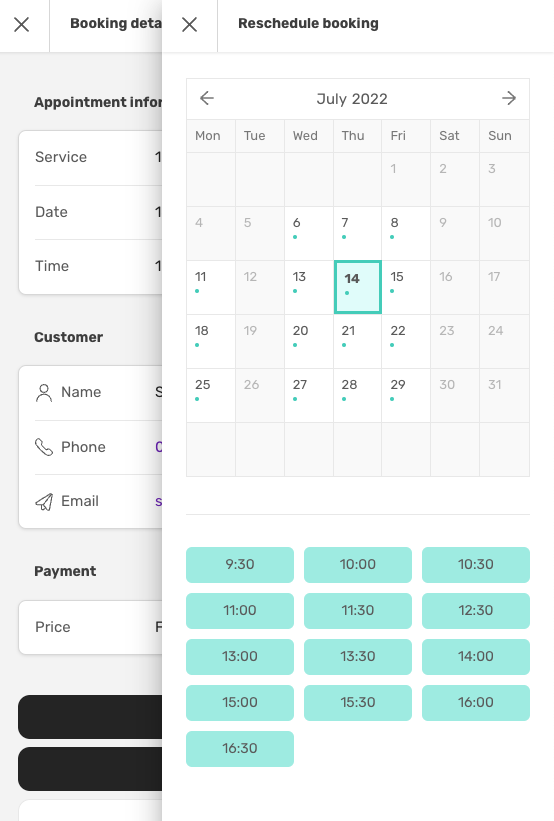Select July 6 on the calendar
Viewport: 554px width, 821px height.
tap(309, 234)
